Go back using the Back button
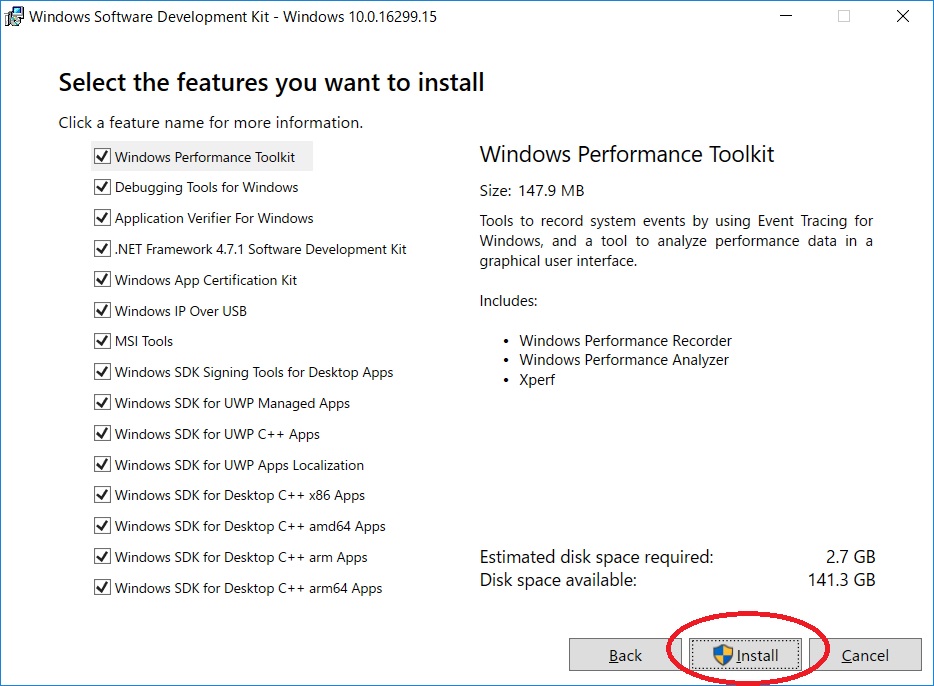Image resolution: width=934 pixels, height=686 pixels. click(x=625, y=654)
